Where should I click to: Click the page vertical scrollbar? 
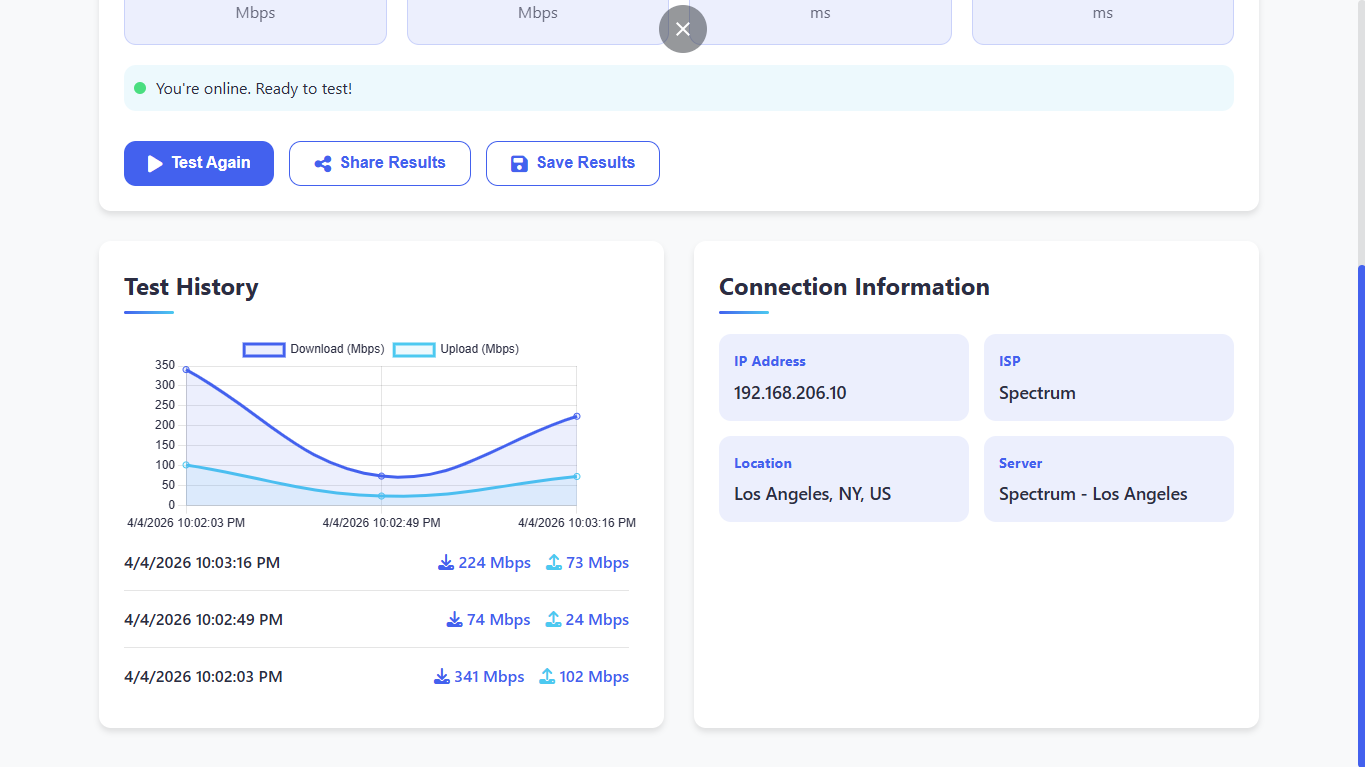[x=1360, y=500]
